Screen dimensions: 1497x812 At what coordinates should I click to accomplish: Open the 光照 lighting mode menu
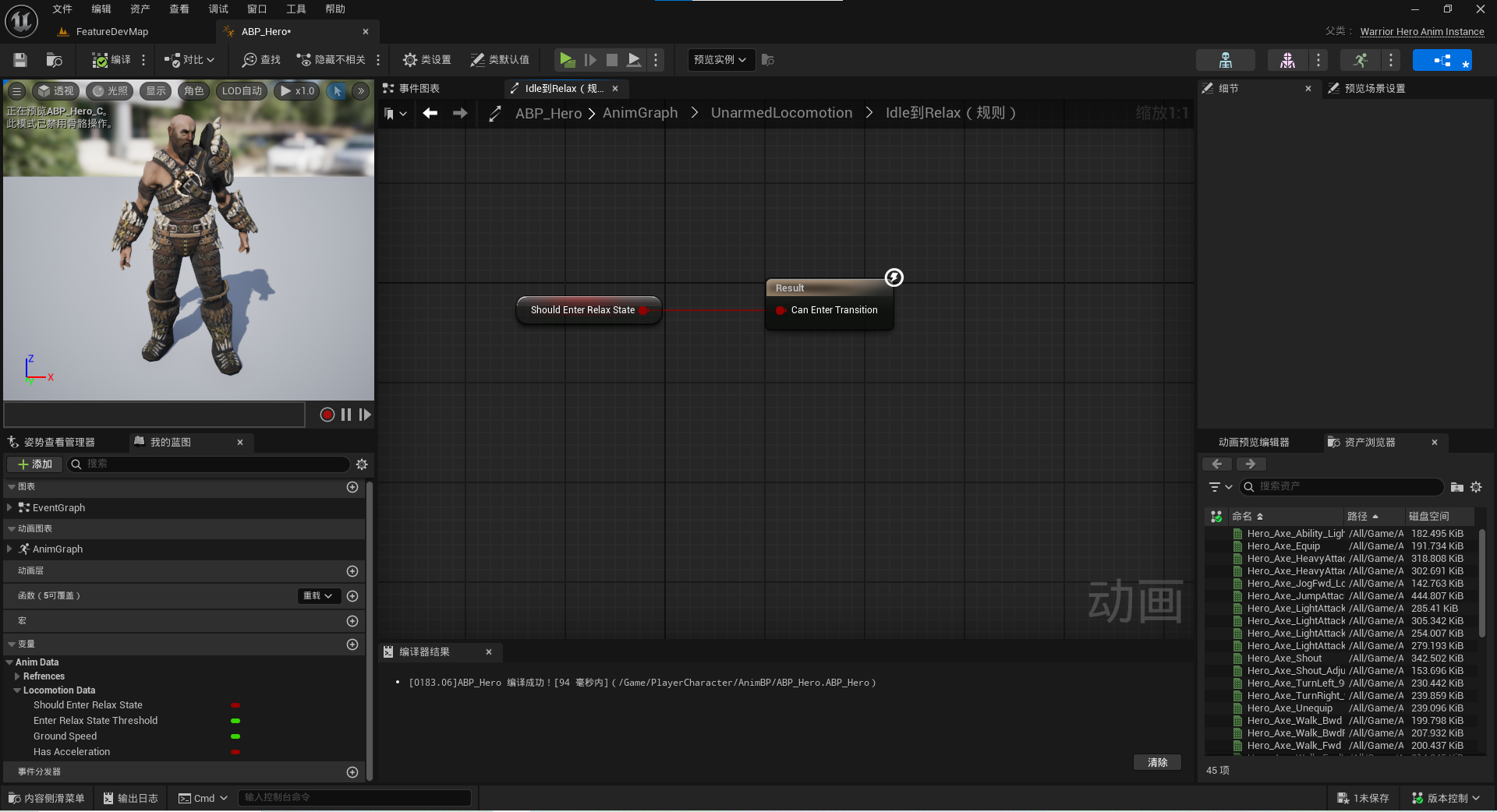click(110, 91)
